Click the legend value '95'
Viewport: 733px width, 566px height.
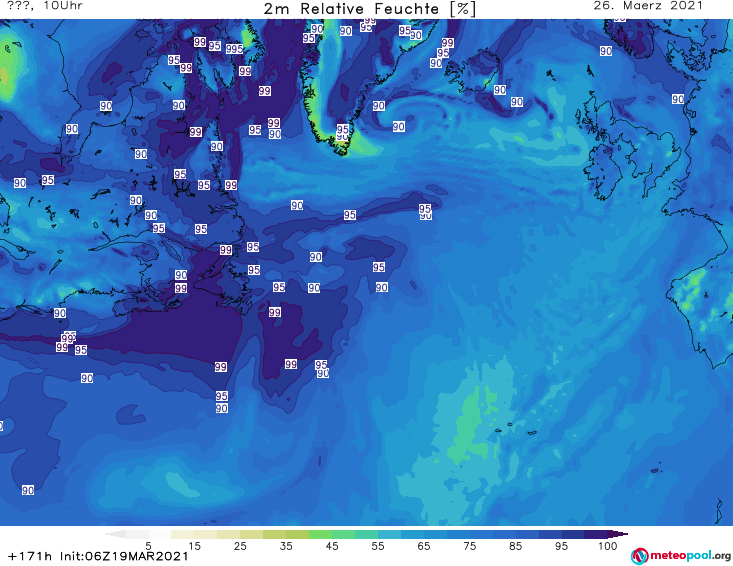561,546
